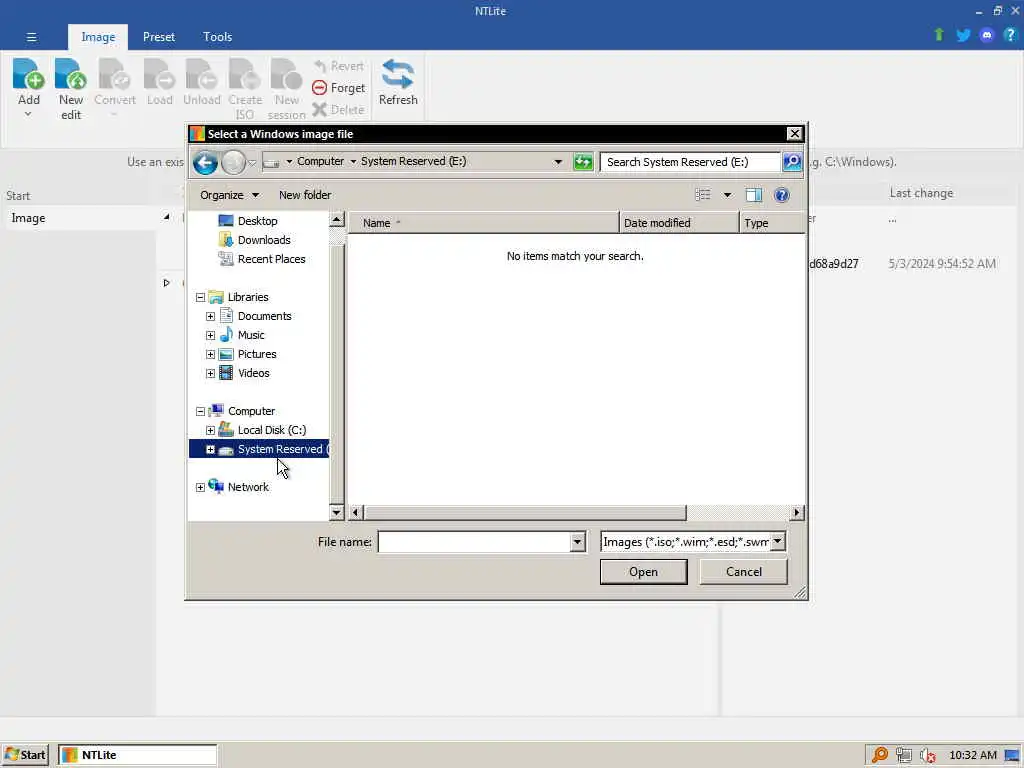Click the file list scroll right arrow

(x=796, y=513)
